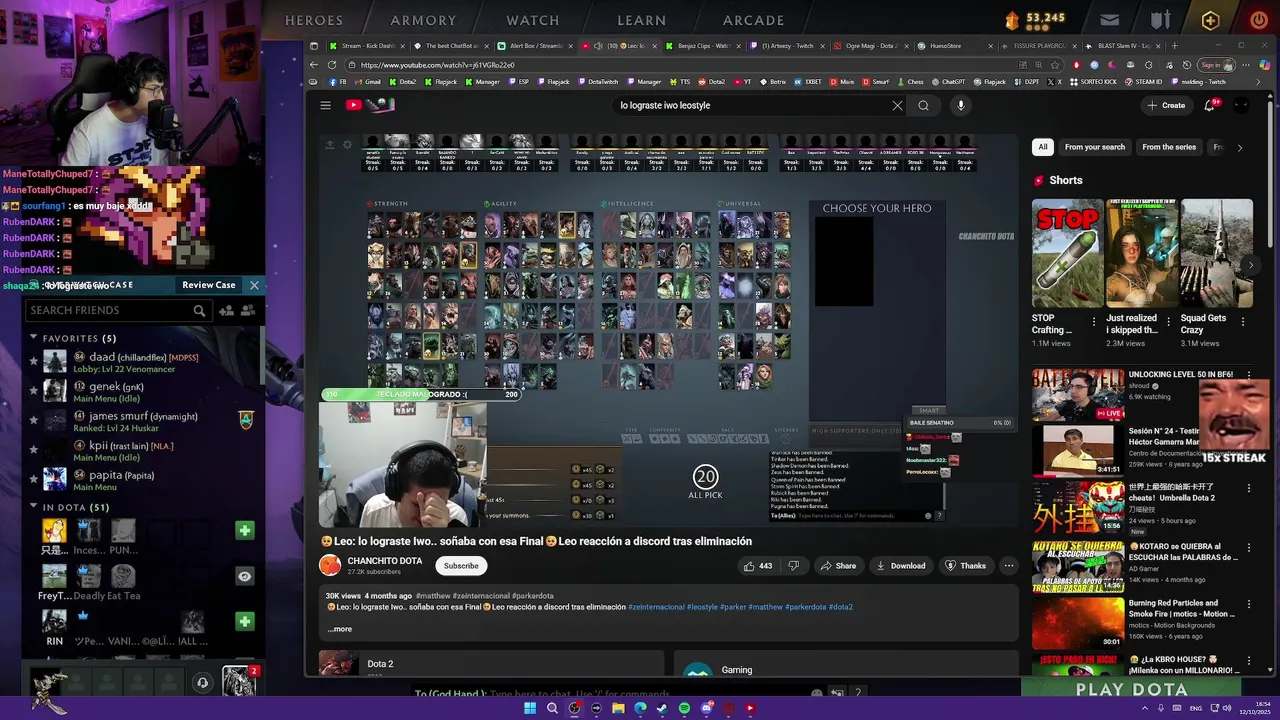The image size is (1280, 720).
Task: Unfavorite daad with the star
Action: [33, 361]
